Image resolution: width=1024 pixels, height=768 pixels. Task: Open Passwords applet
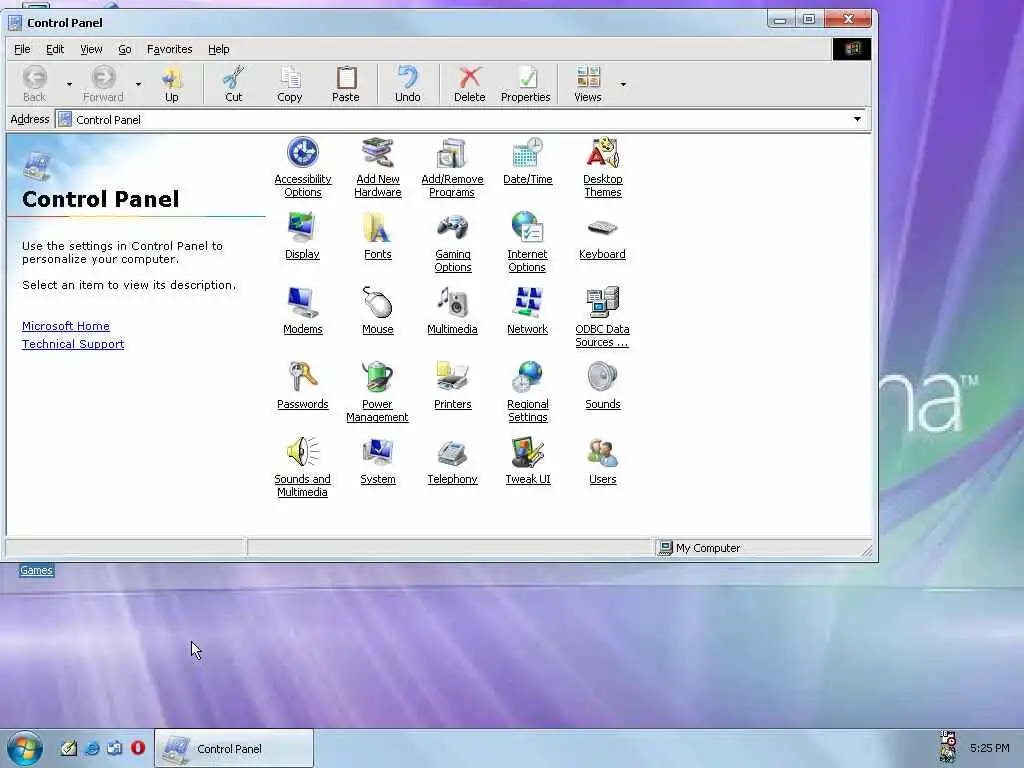[x=302, y=386]
